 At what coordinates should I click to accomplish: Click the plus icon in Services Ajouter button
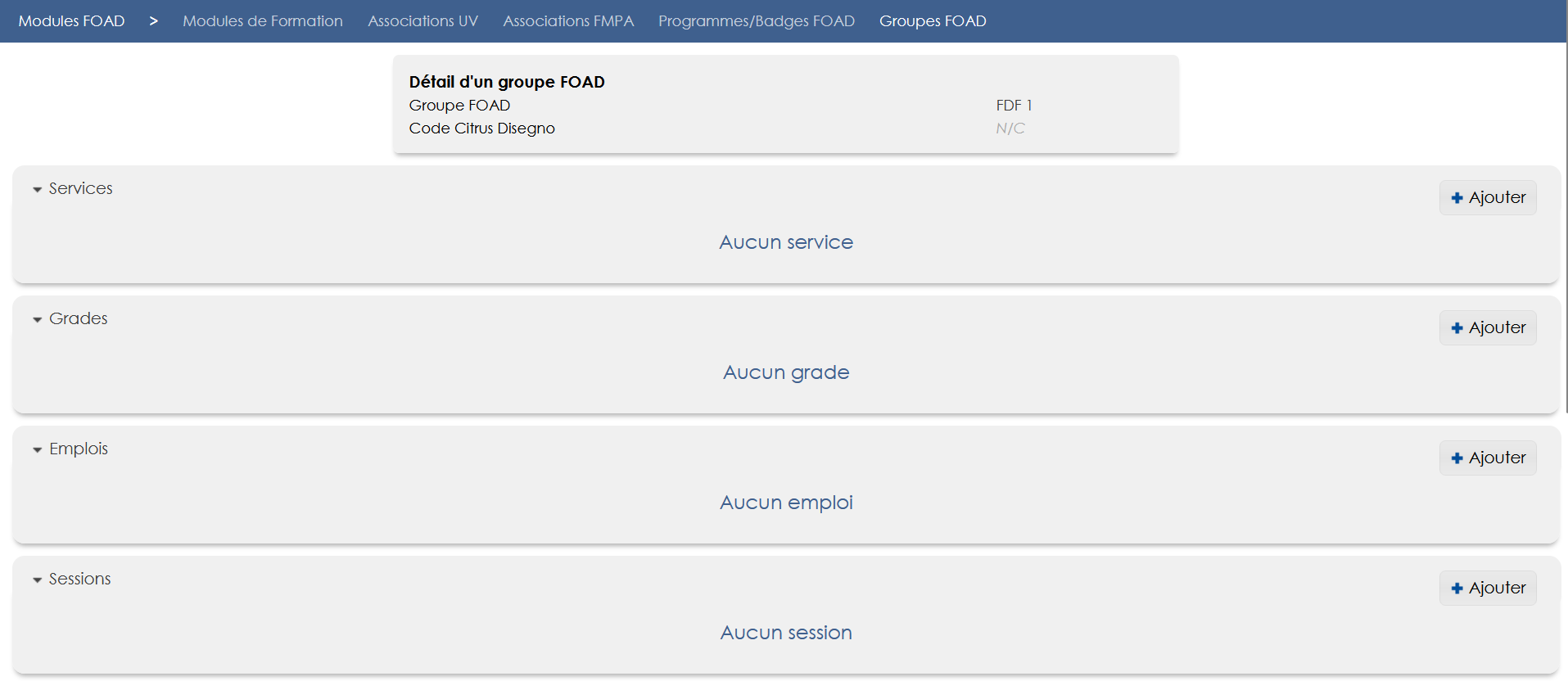coord(1457,198)
